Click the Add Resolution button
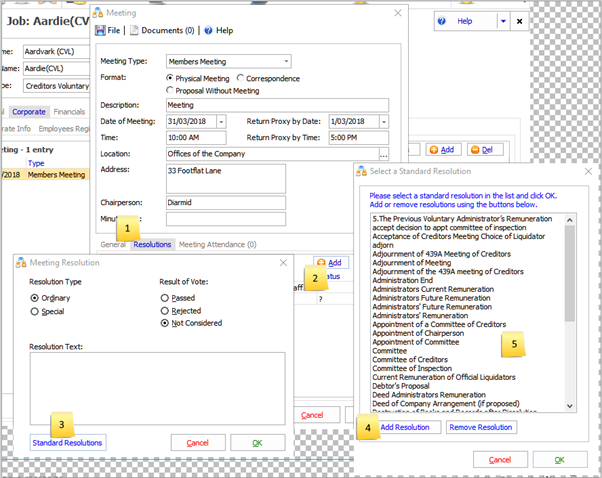 coord(406,427)
